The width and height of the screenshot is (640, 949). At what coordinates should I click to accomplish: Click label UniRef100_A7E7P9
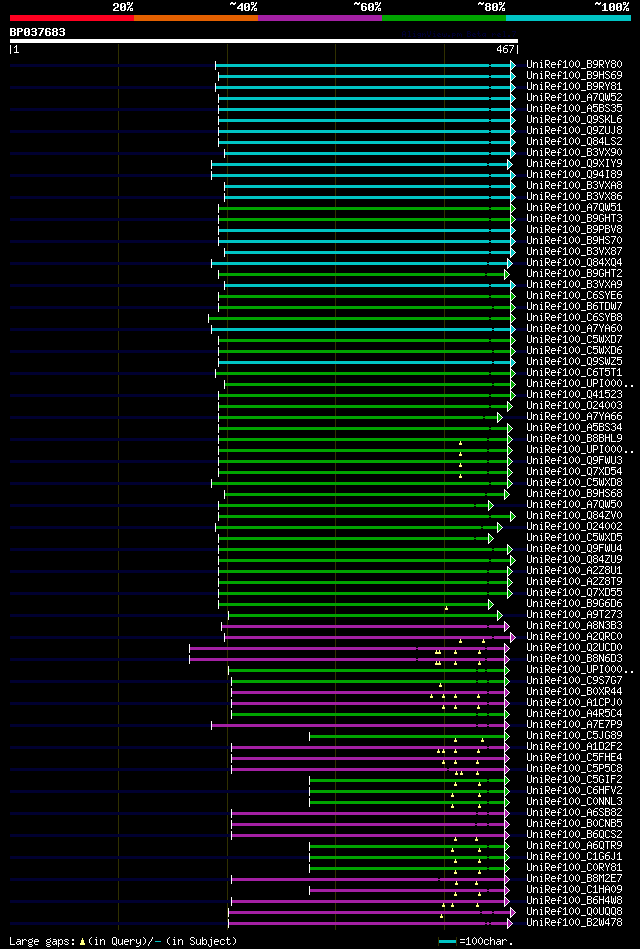coord(574,724)
